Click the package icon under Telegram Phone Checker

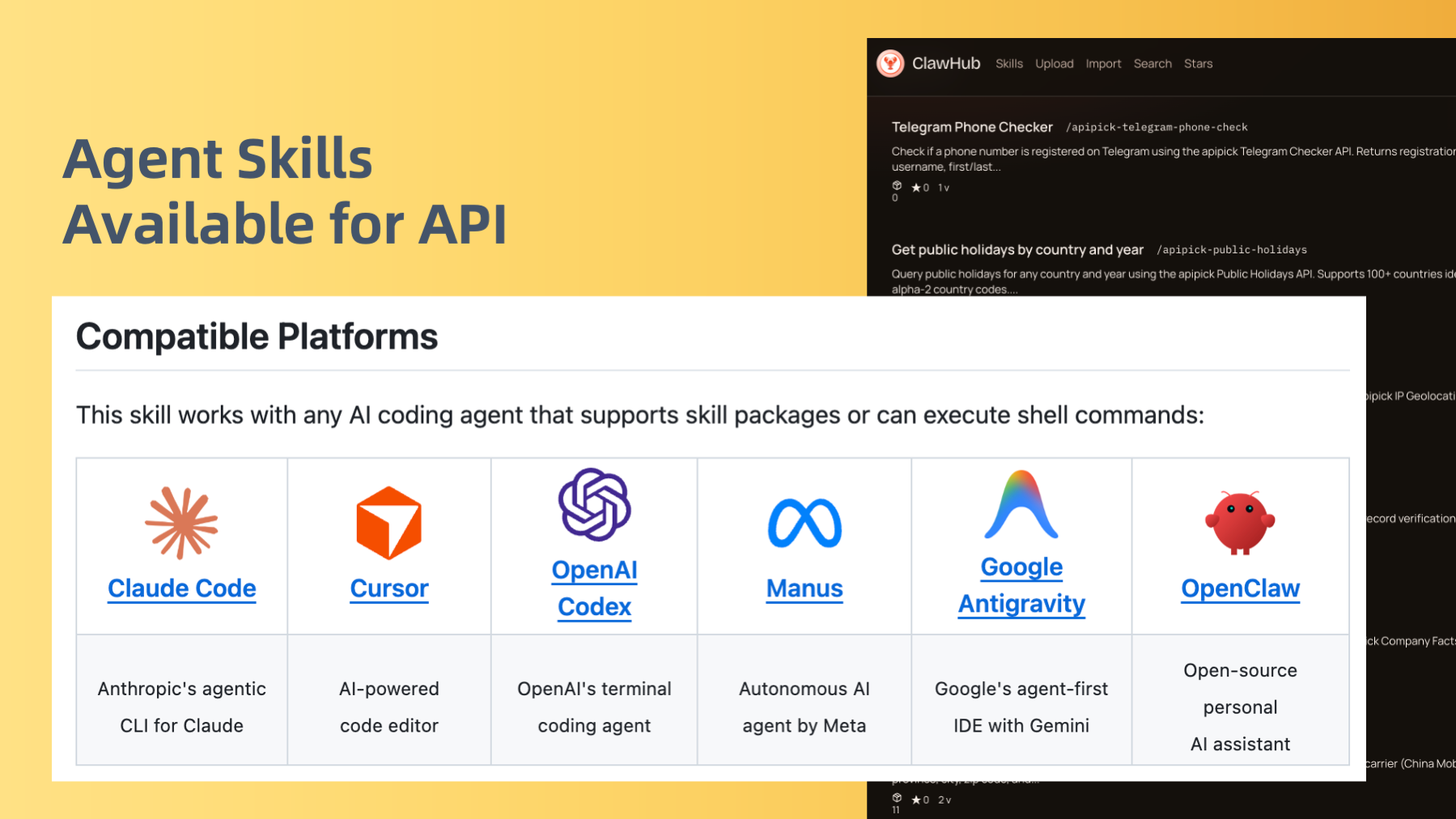[897, 186]
